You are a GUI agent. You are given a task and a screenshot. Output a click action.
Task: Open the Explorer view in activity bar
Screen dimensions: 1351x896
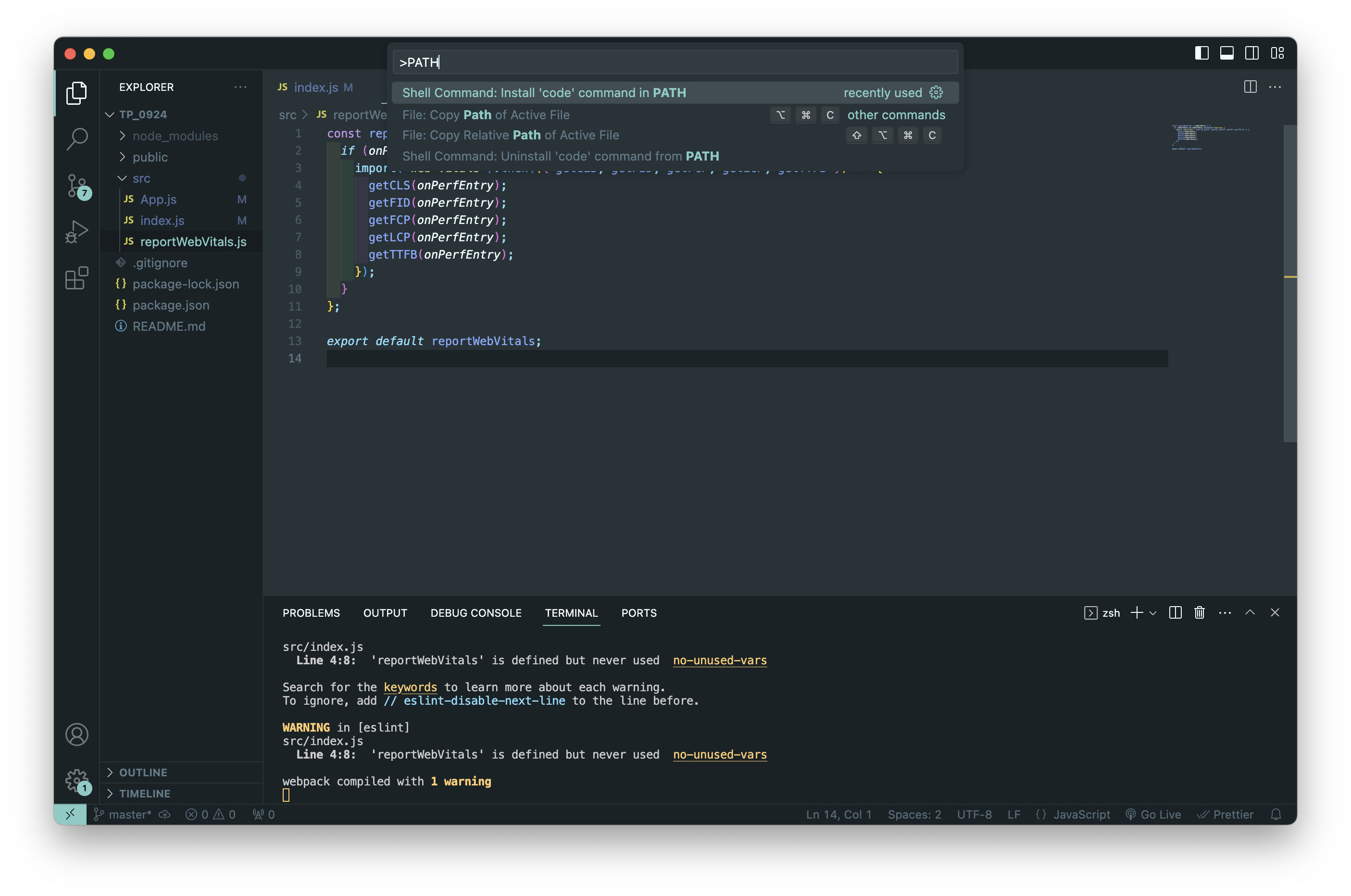76,93
